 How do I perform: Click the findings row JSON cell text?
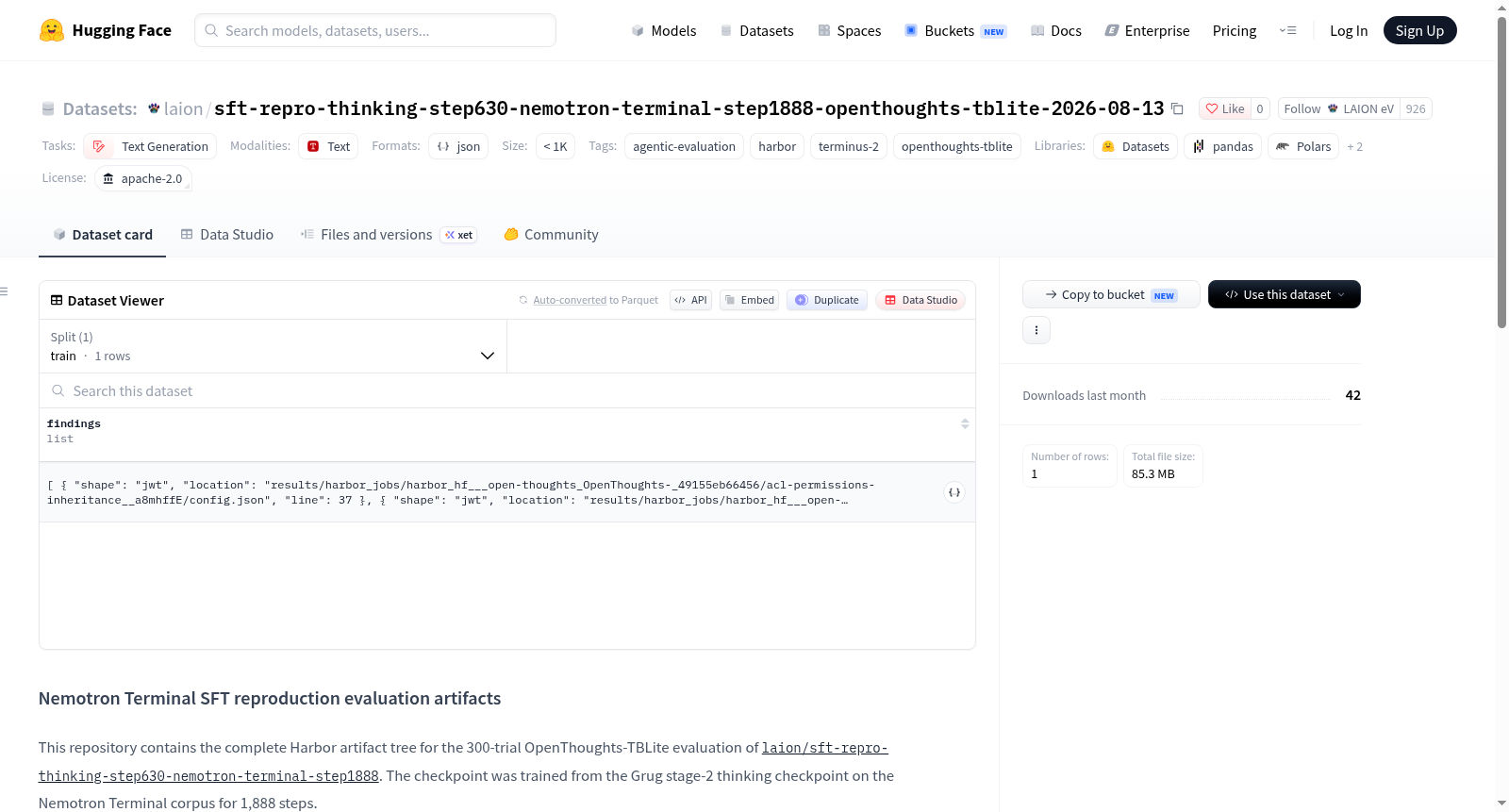tap(461, 492)
